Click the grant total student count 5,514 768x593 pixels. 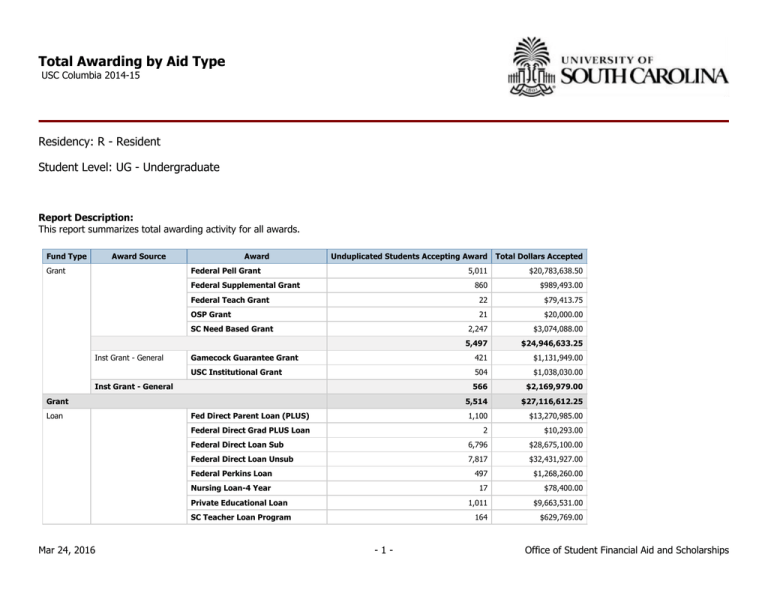pyautogui.click(x=477, y=401)
